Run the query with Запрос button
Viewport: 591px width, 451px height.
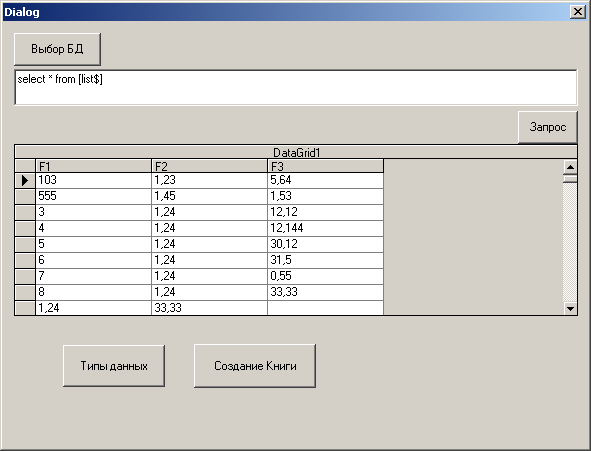[x=548, y=127]
